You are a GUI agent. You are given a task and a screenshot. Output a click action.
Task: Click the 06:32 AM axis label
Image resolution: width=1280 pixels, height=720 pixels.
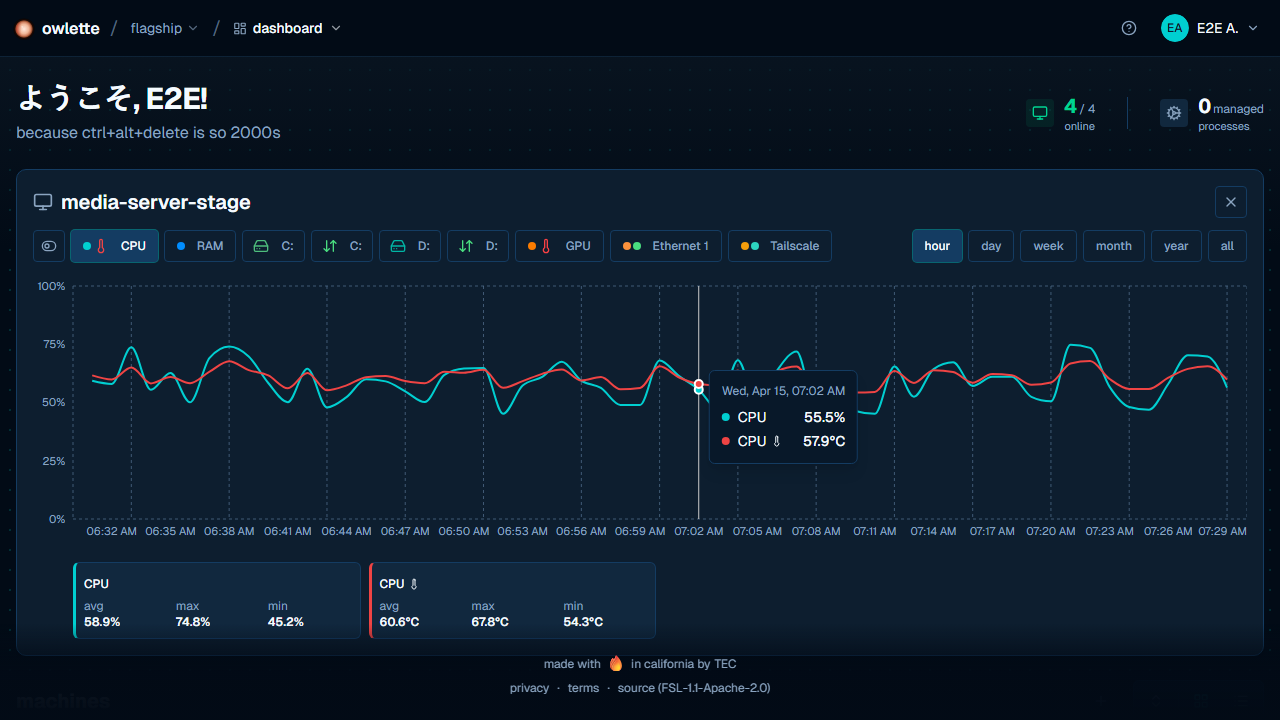click(x=111, y=532)
